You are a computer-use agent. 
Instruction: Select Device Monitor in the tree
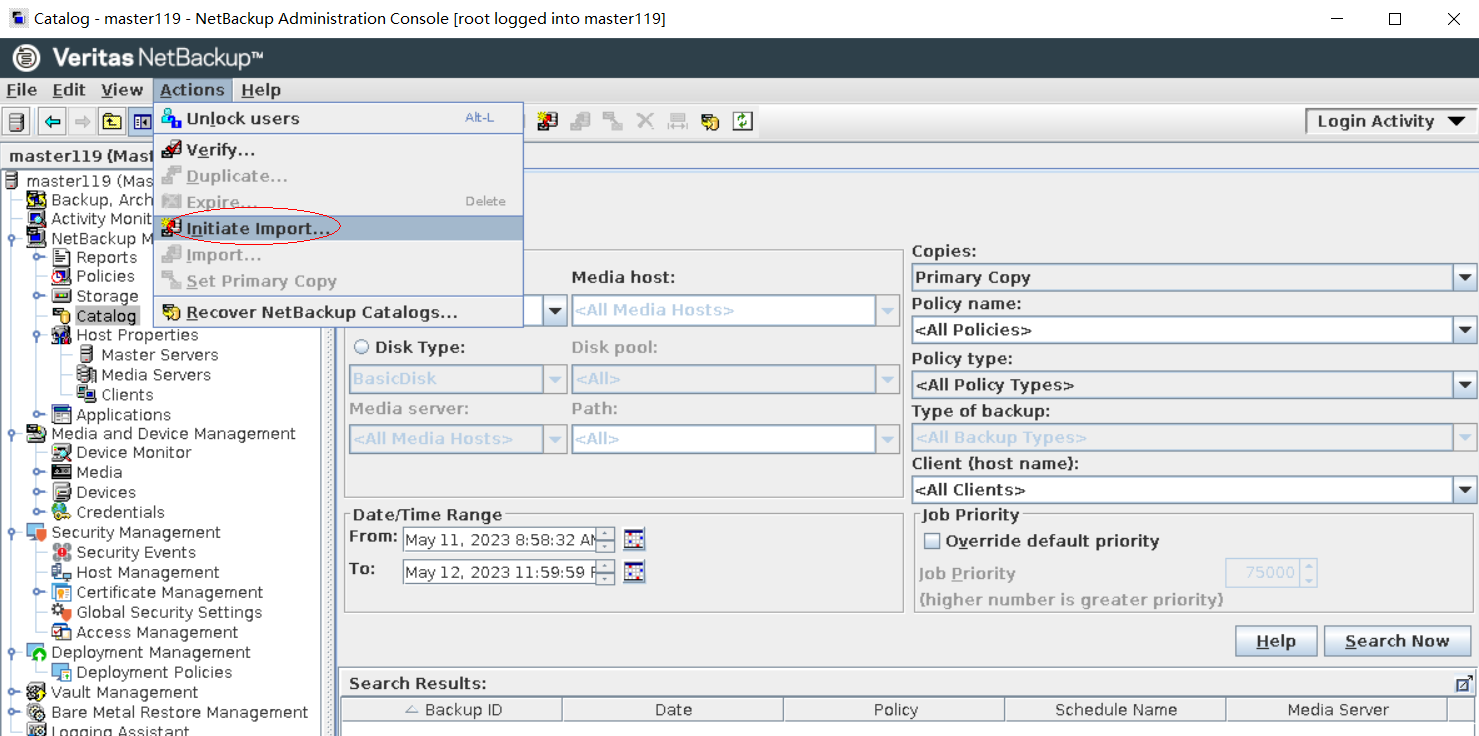[133, 452]
